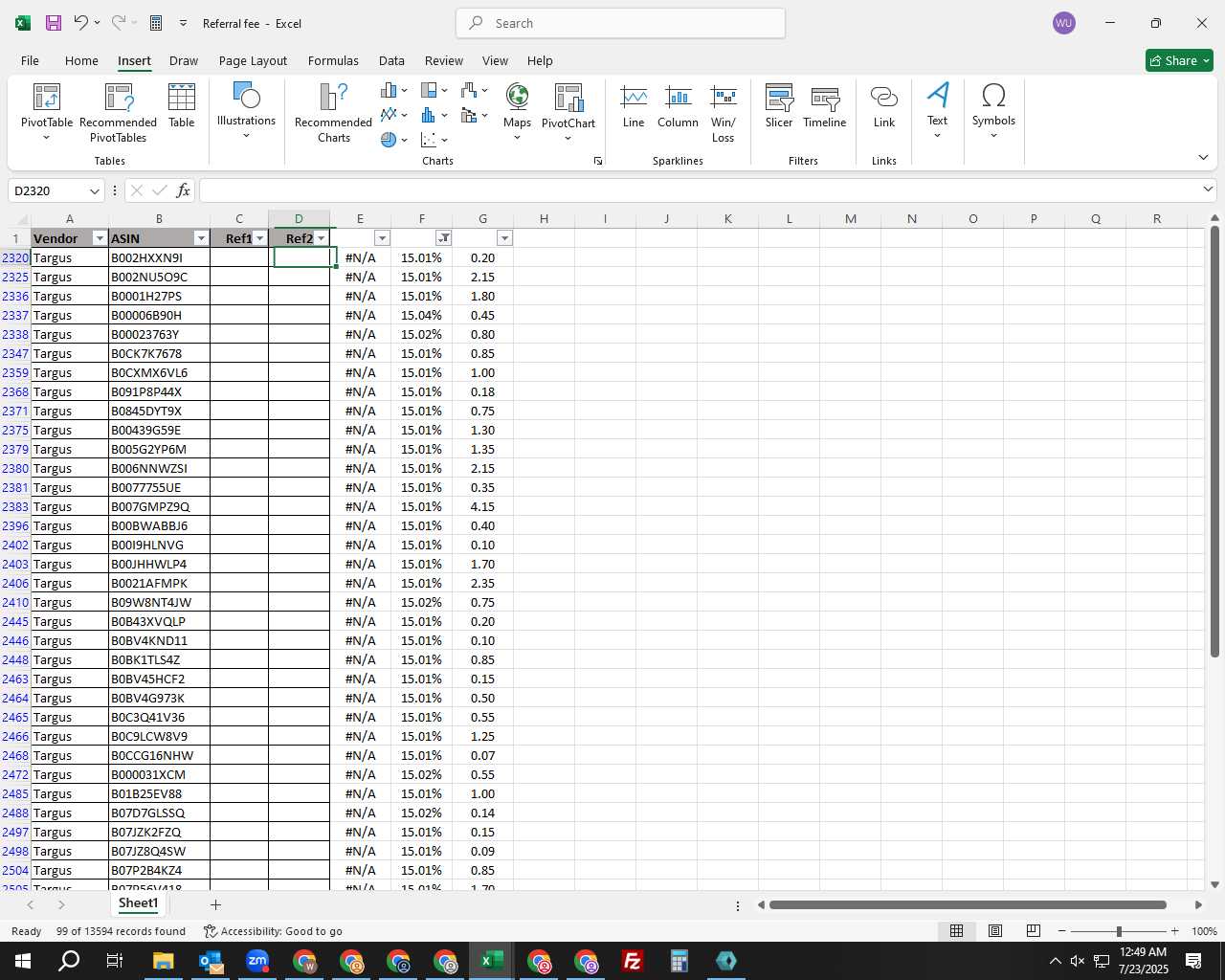
Task: Open the Charts dialog launcher
Action: click(598, 161)
